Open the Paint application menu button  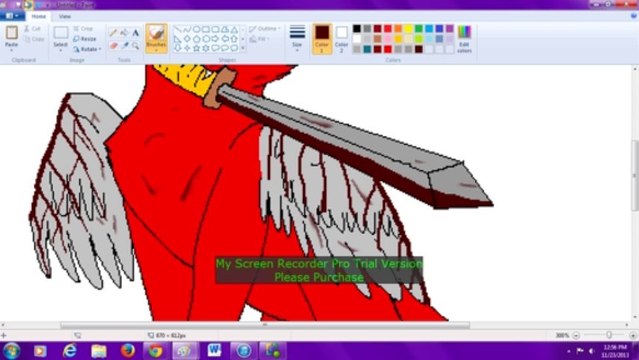pos(12,16)
